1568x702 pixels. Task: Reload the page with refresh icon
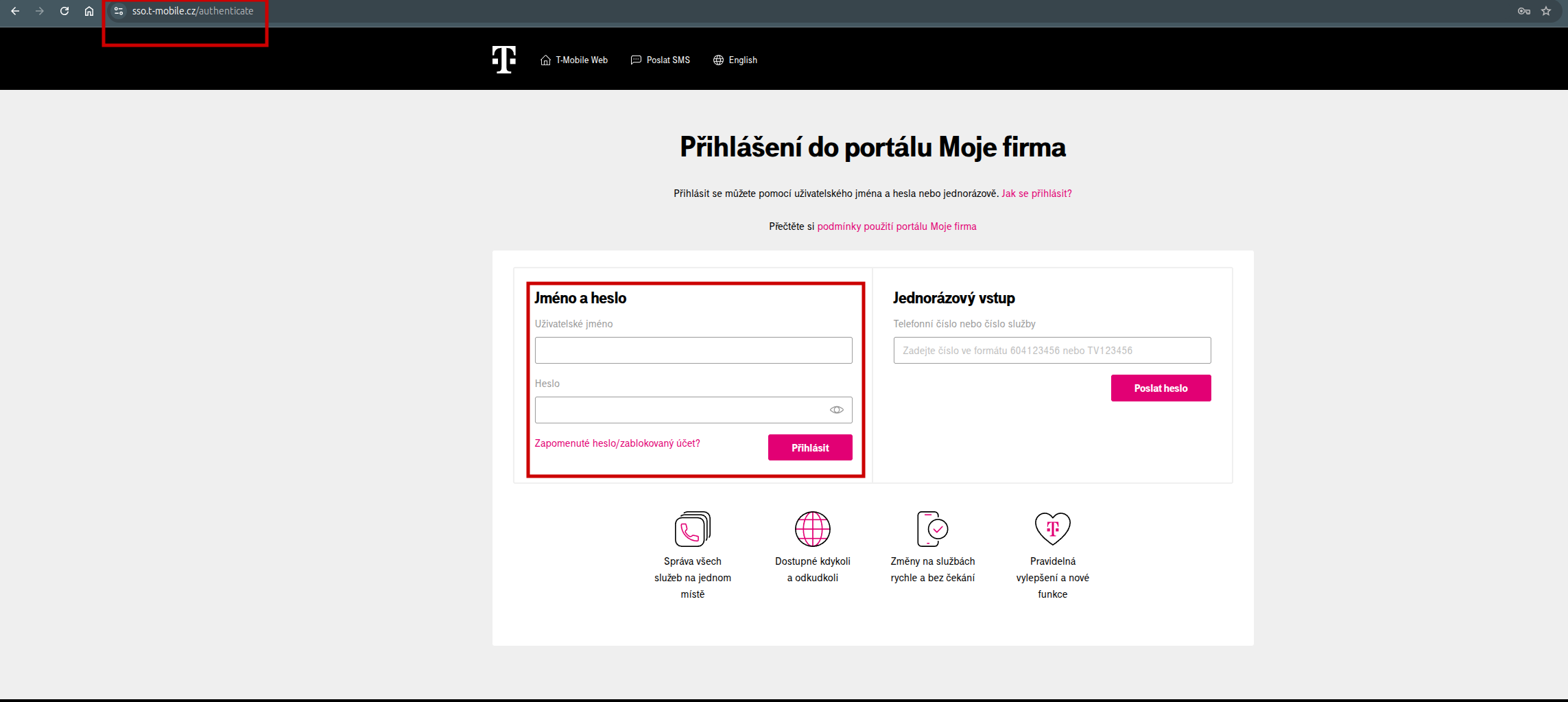pos(64,11)
